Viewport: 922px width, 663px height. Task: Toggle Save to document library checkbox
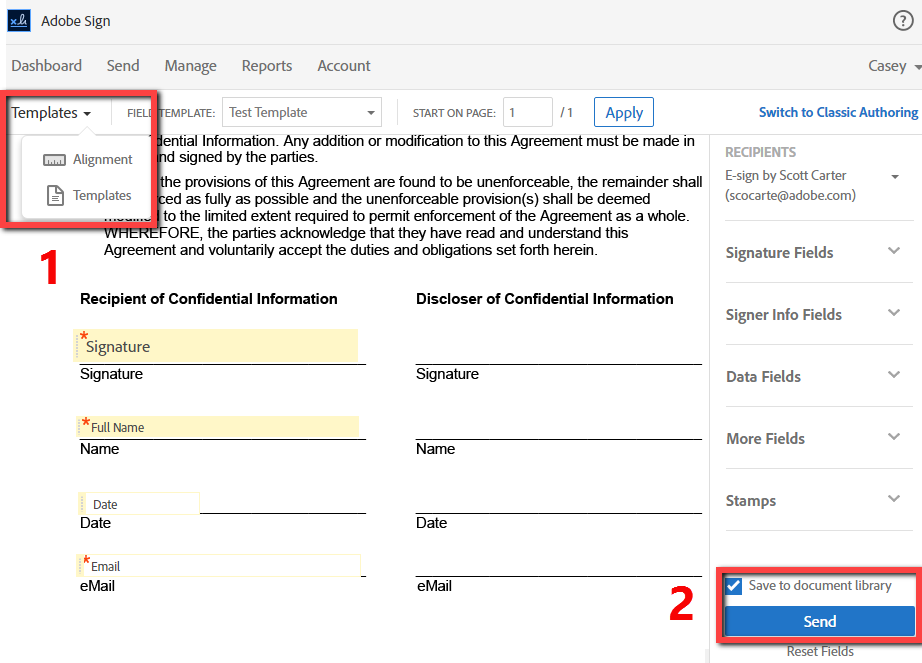(735, 586)
